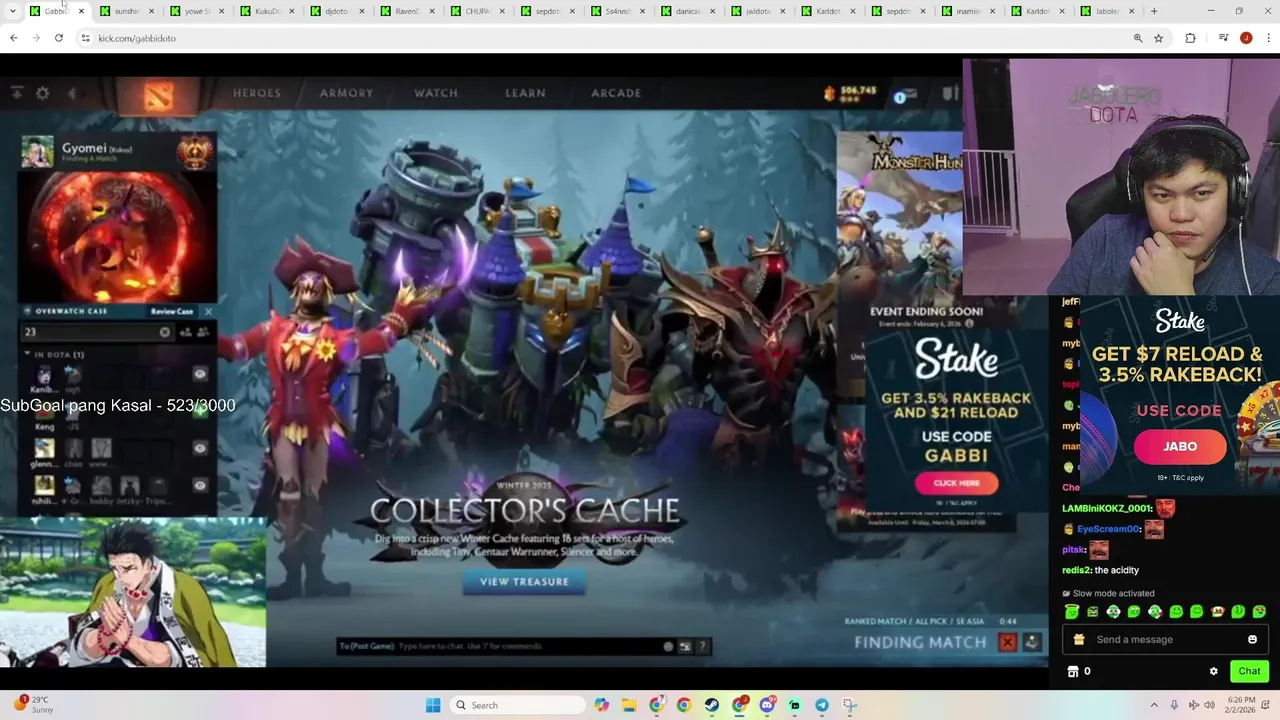1280x720 pixels.
Task: Show hidden system tray icons chevron
Action: pos(1153,706)
